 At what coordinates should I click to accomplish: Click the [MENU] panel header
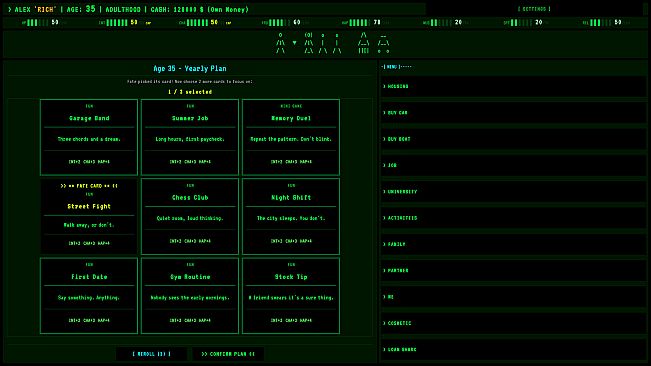(x=396, y=67)
